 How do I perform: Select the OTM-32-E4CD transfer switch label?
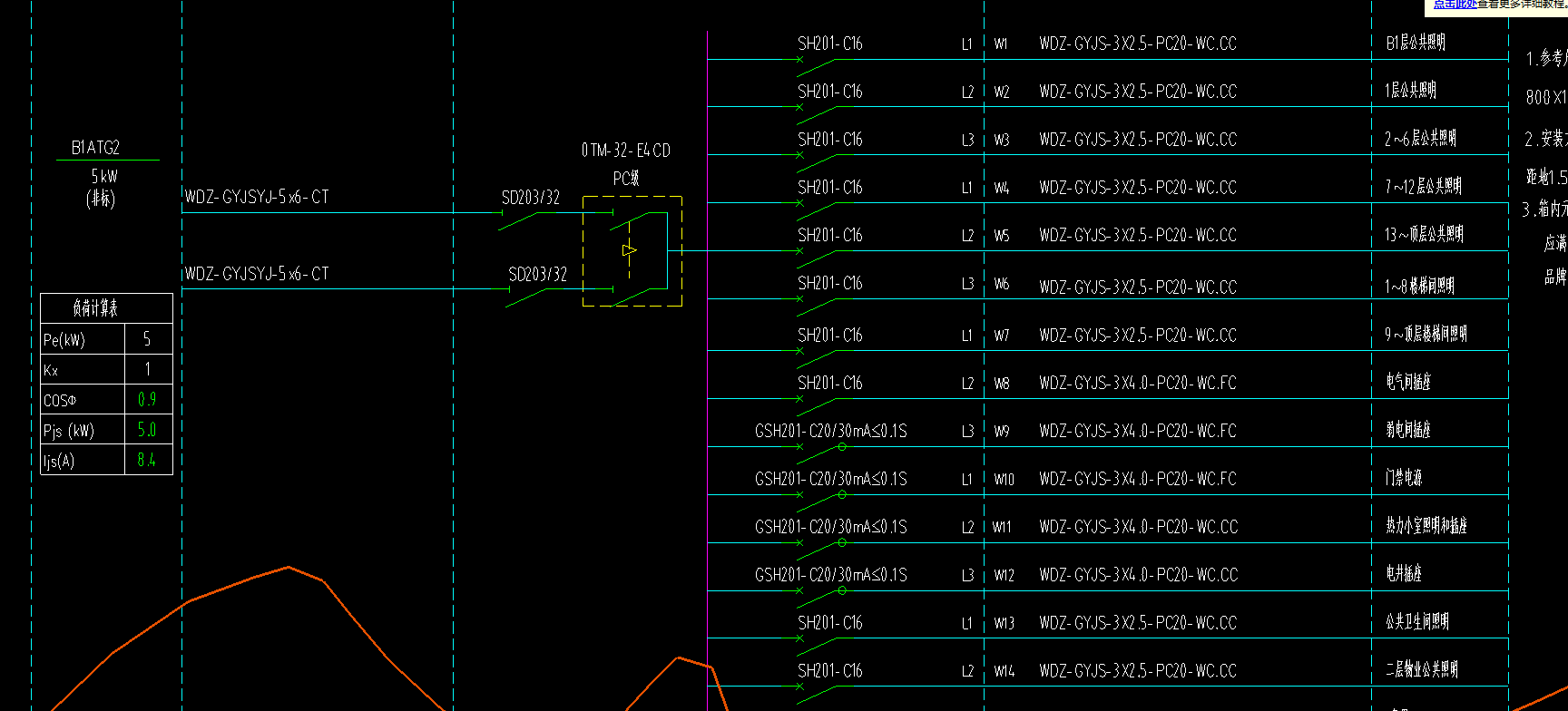coord(626,151)
